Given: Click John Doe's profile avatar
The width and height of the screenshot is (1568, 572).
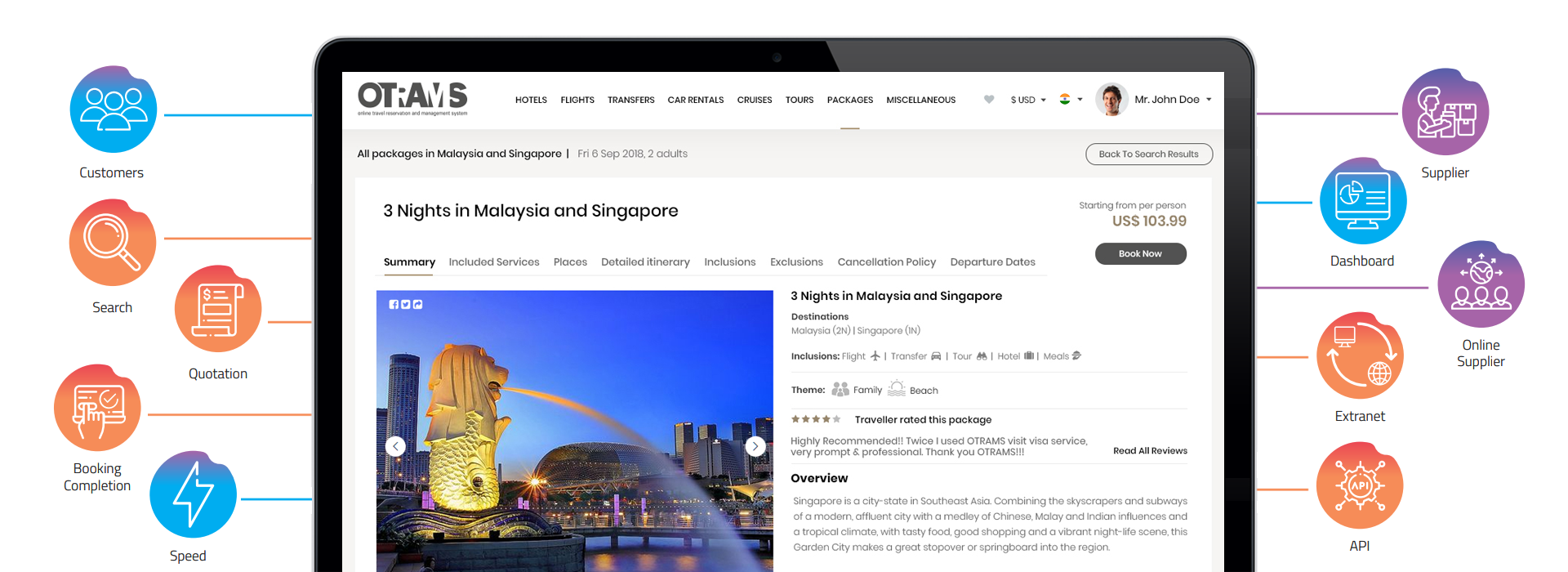Looking at the screenshot, I should (x=1111, y=100).
